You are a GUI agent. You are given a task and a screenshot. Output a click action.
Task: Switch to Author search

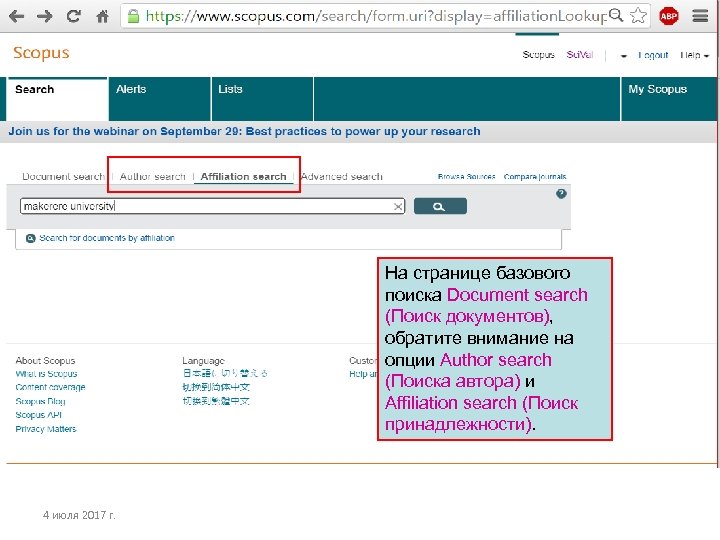click(x=152, y=176)
